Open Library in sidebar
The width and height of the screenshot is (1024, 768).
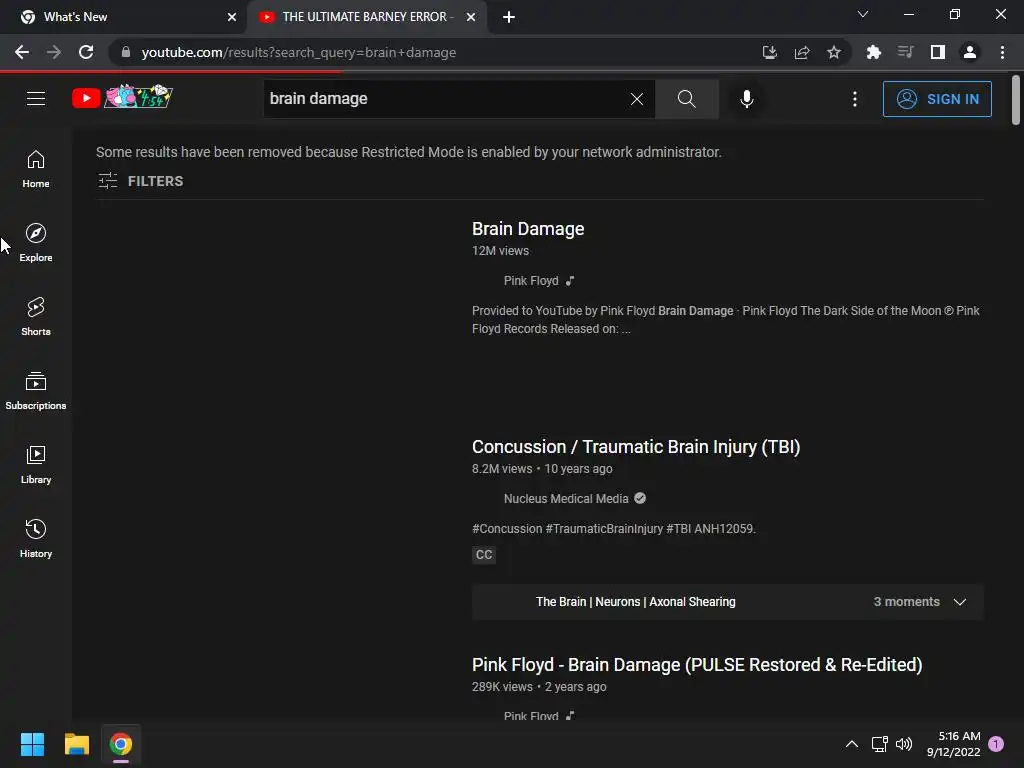click(x=36, y=465)
